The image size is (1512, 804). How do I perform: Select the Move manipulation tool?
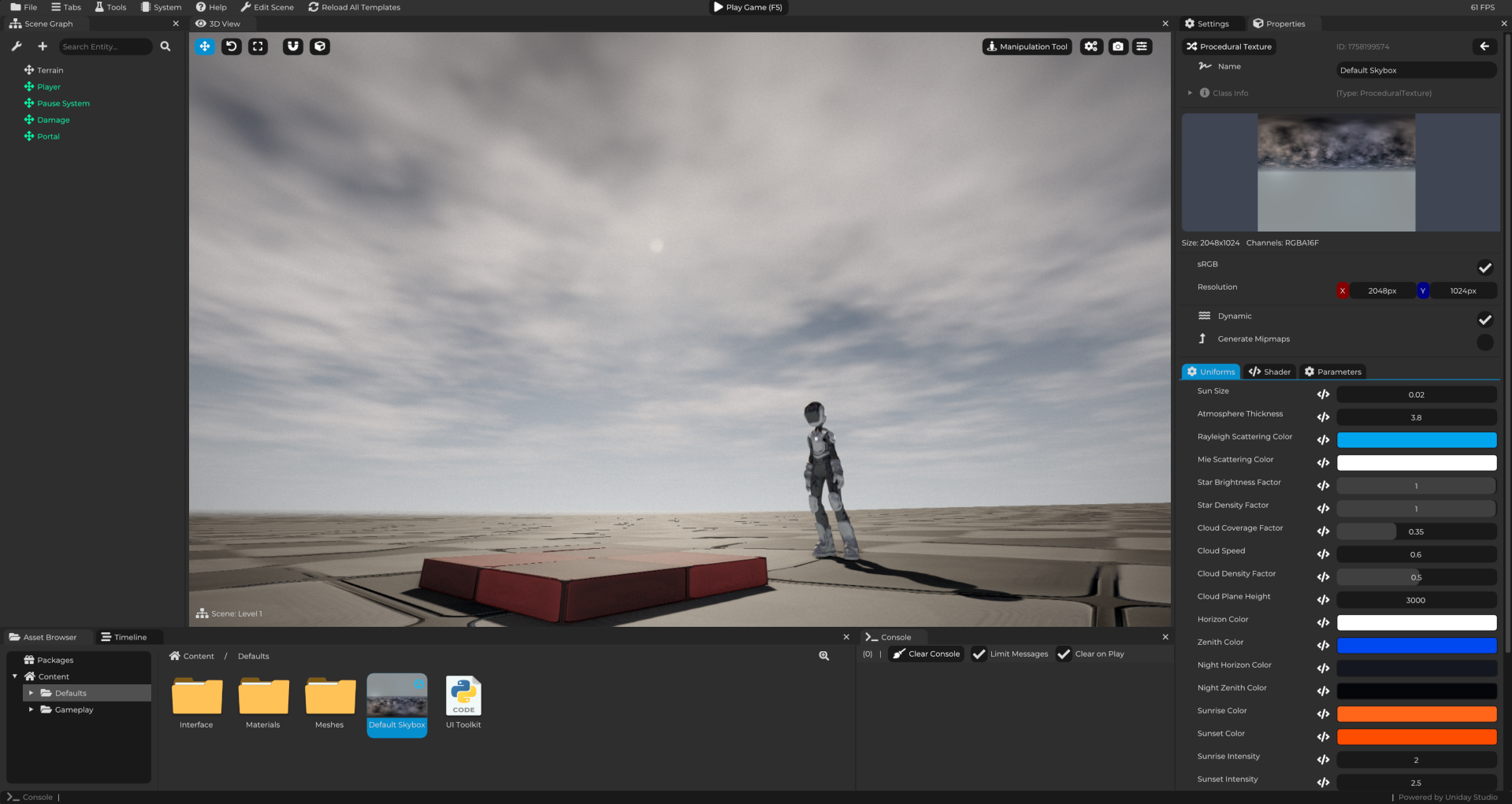click(x=205, y=46)
